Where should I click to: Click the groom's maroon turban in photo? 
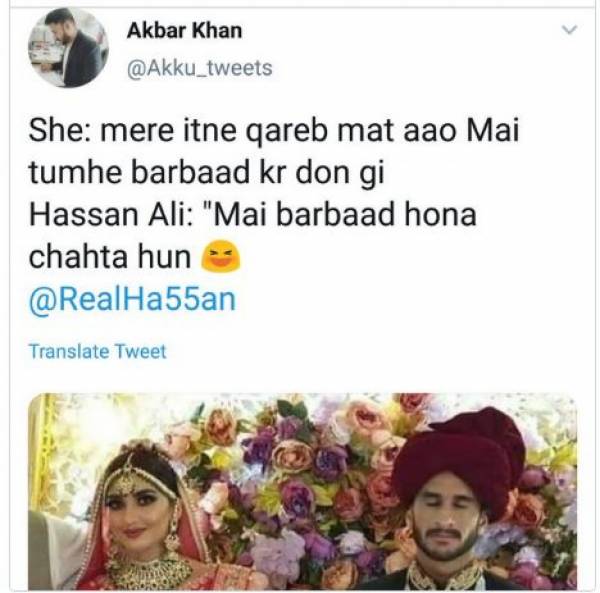[x=459, y=455]
